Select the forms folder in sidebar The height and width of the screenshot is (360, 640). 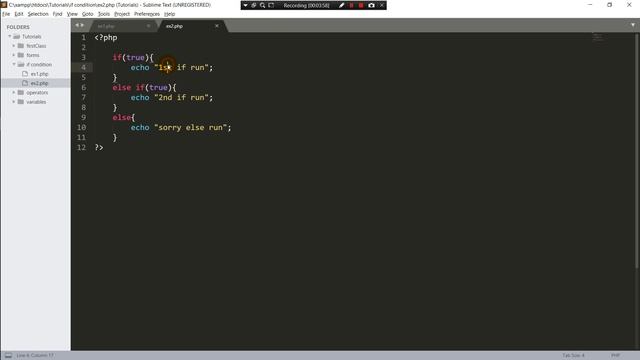coord(33,55)
